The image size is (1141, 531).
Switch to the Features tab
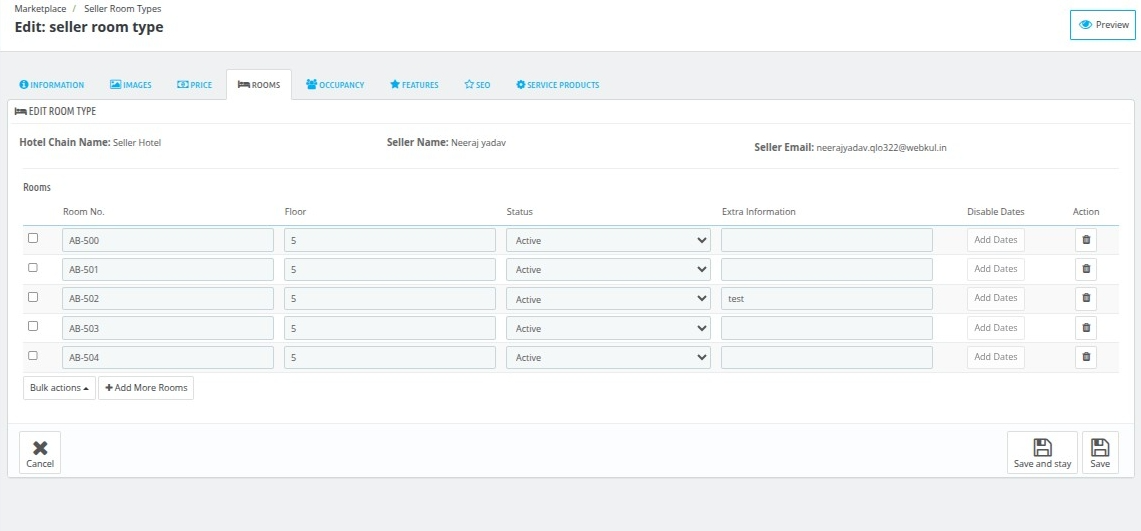[x=414, y=85]
